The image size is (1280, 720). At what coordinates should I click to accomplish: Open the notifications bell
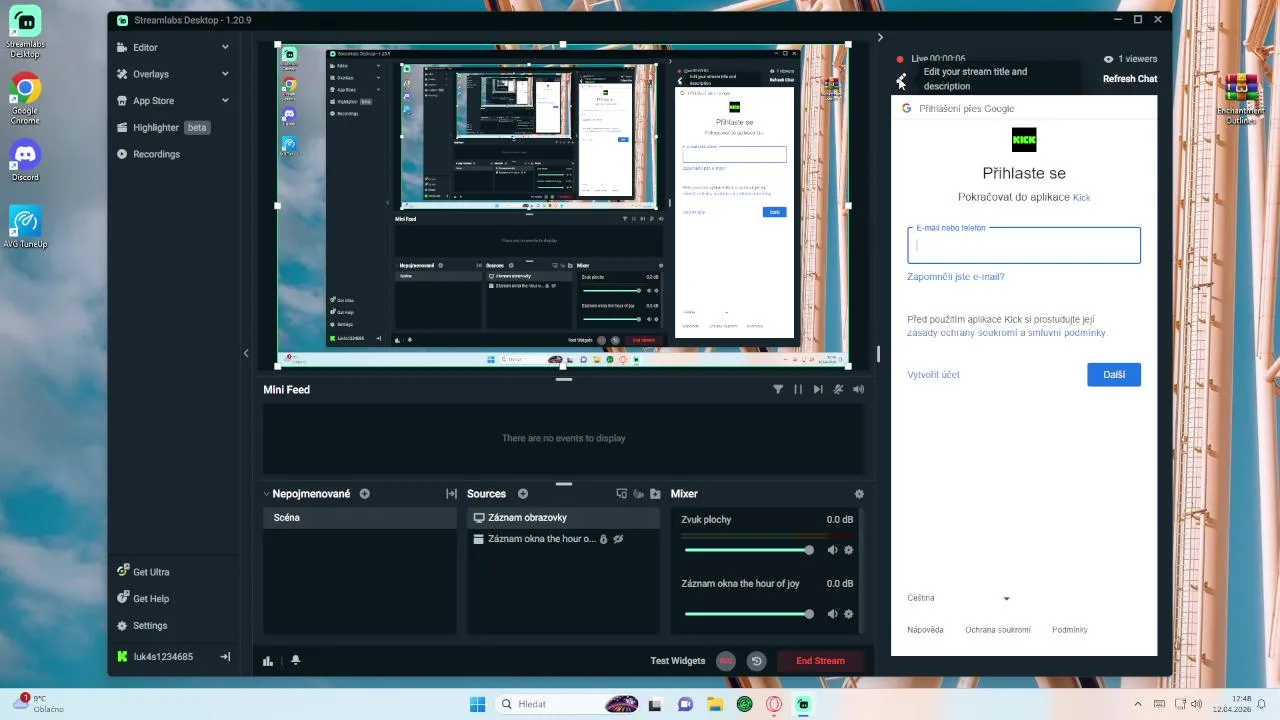point(295,661)
